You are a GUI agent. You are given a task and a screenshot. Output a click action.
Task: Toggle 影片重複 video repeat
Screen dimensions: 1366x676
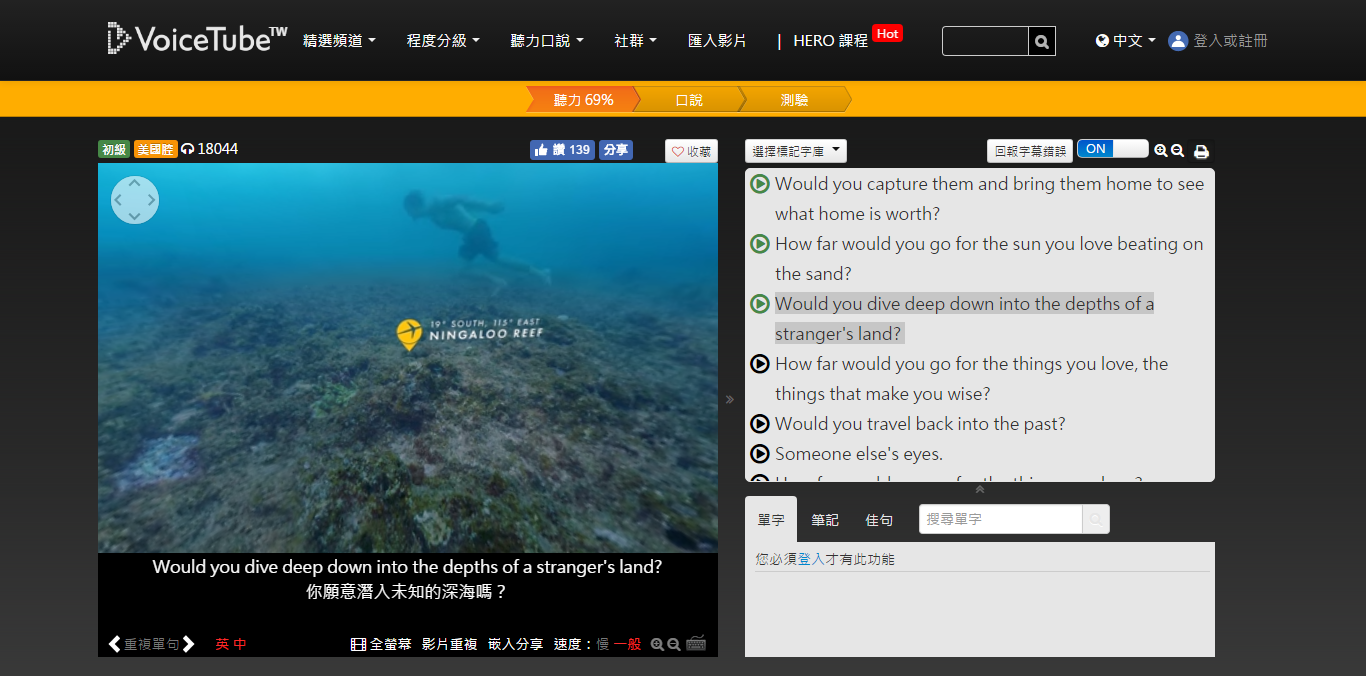pos(450,644)
